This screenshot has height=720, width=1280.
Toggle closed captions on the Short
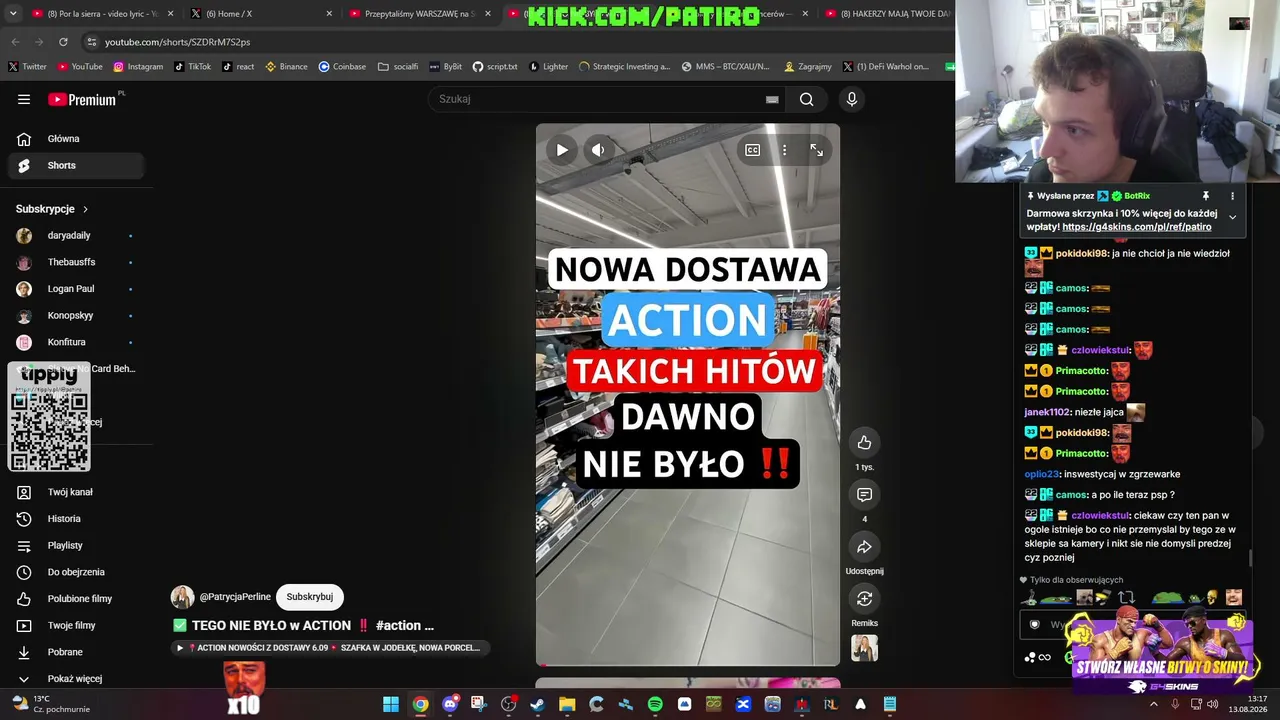(753, 150)
